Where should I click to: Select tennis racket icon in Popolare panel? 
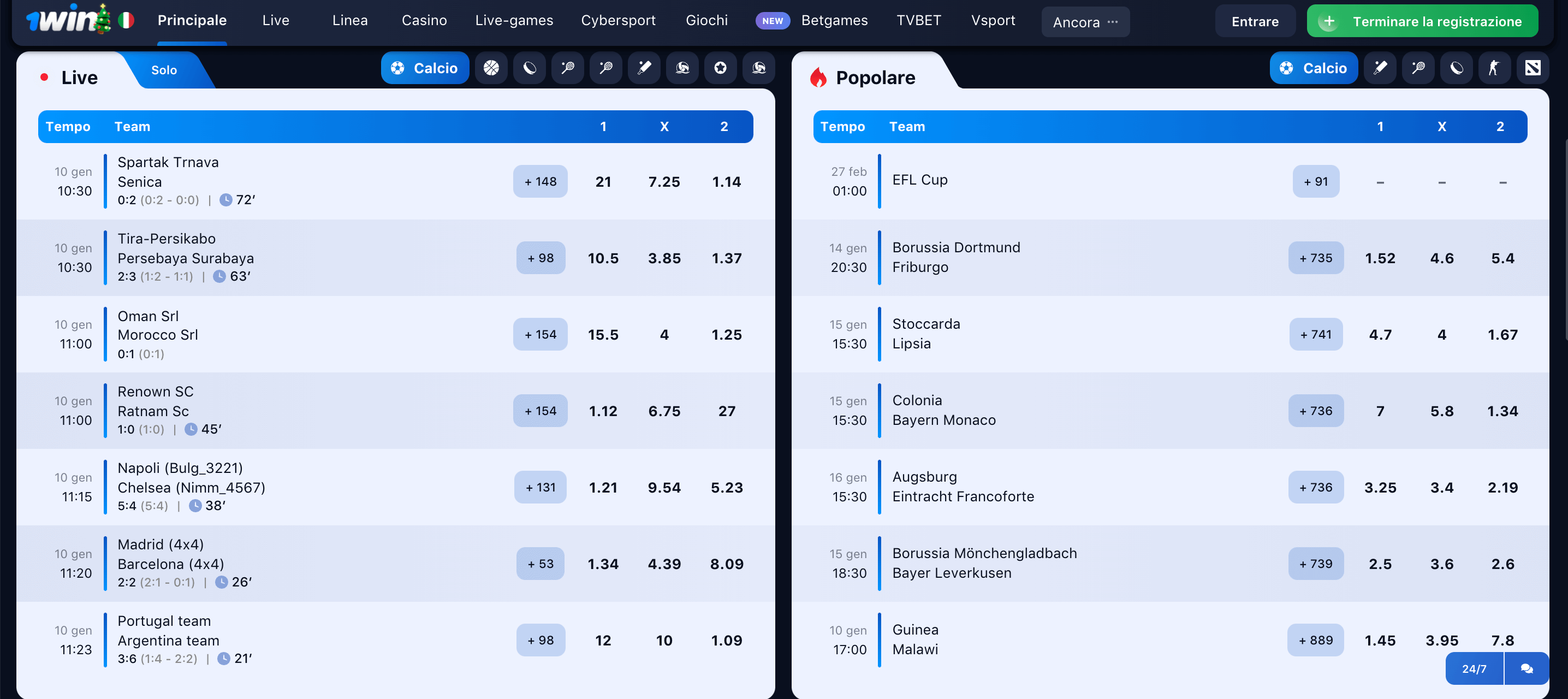tap(1418, 68)
